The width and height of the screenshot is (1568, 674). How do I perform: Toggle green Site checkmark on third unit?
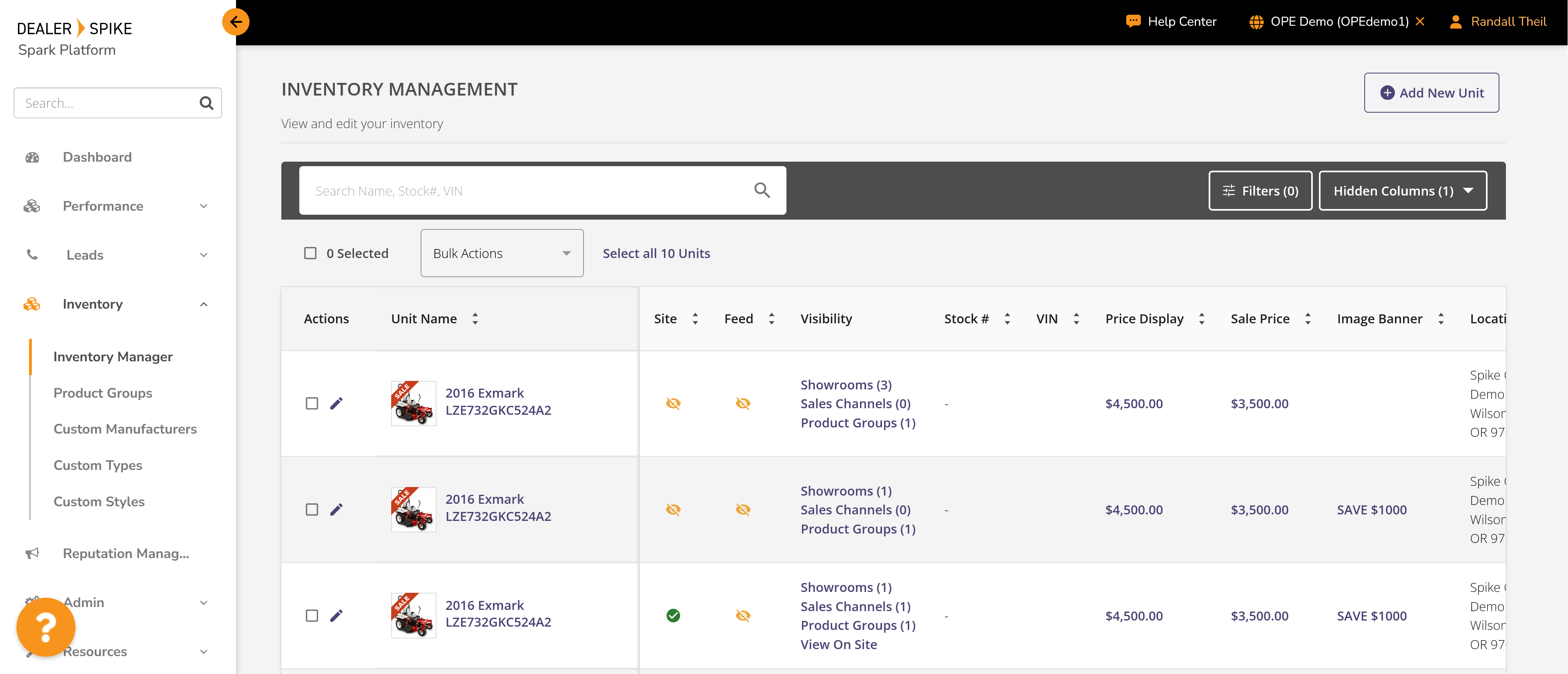tap(673, 616)
